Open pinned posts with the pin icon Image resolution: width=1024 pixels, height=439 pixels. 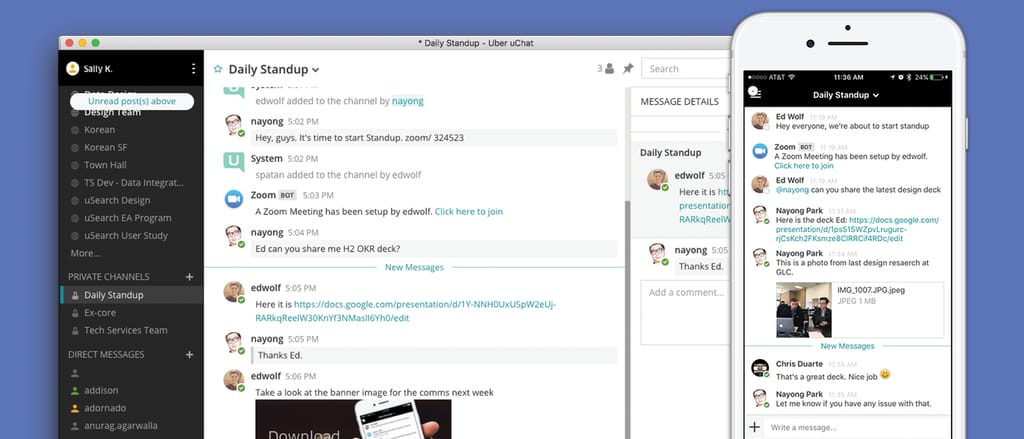pyautogui.click(x=628, y=69)
